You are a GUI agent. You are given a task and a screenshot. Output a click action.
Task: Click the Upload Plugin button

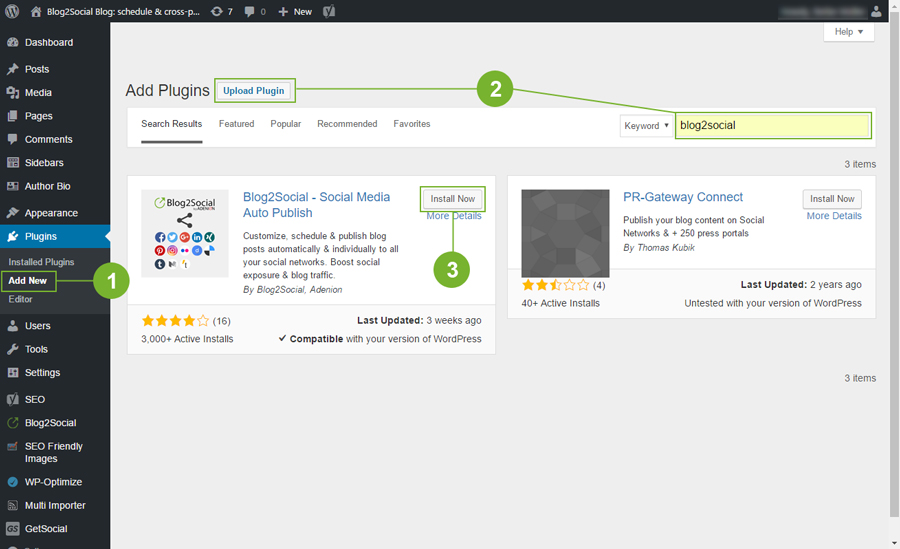(254, 91)
